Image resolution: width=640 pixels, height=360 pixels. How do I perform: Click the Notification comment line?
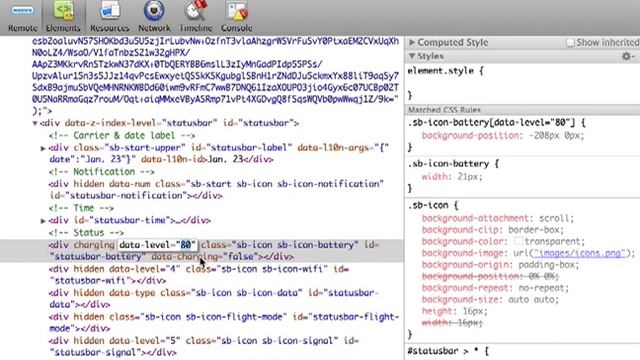102,172
